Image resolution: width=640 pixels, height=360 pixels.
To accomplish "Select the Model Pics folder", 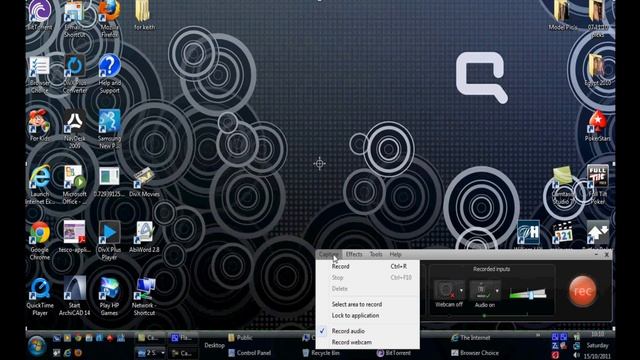I will [562, 15].
